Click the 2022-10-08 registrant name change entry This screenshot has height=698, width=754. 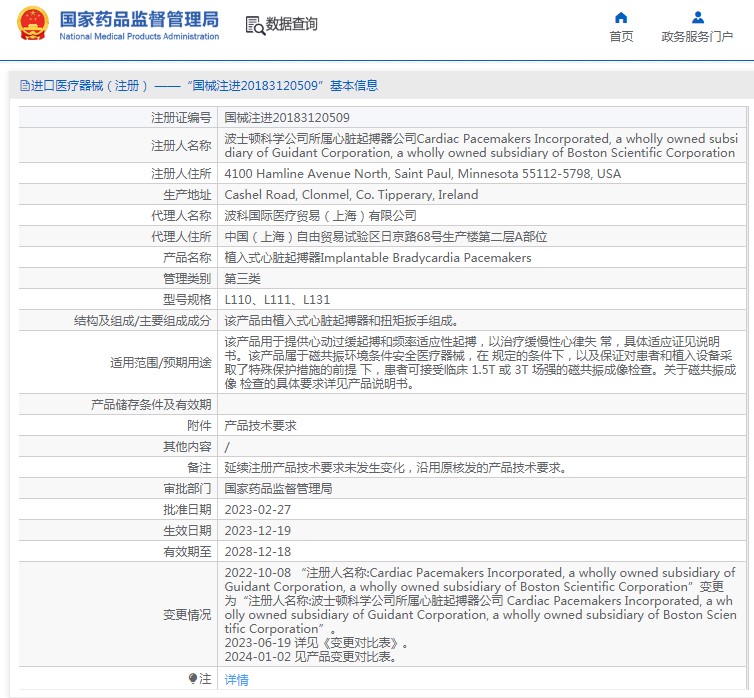point(481,601)
